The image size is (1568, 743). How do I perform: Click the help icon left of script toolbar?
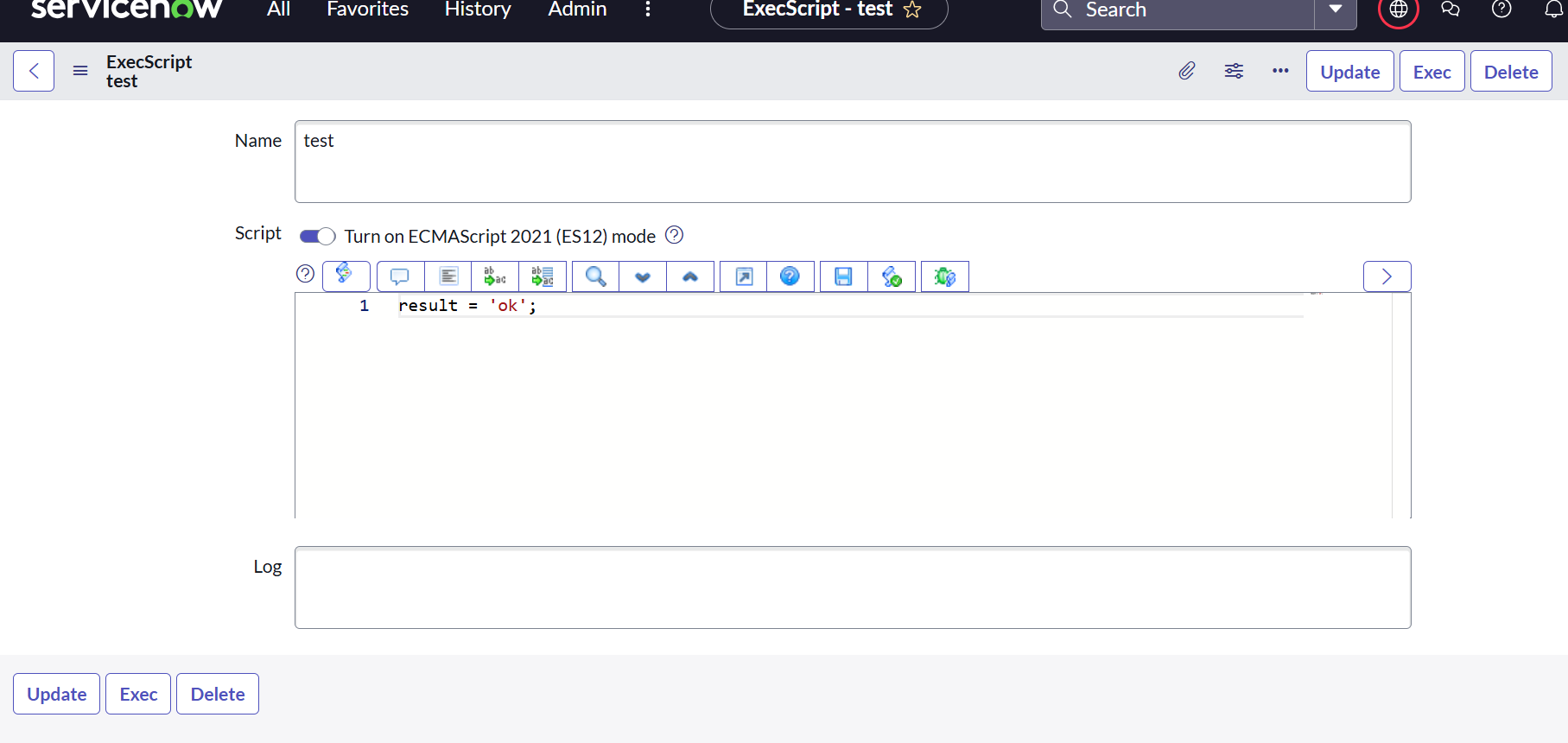tap(305, 274)
